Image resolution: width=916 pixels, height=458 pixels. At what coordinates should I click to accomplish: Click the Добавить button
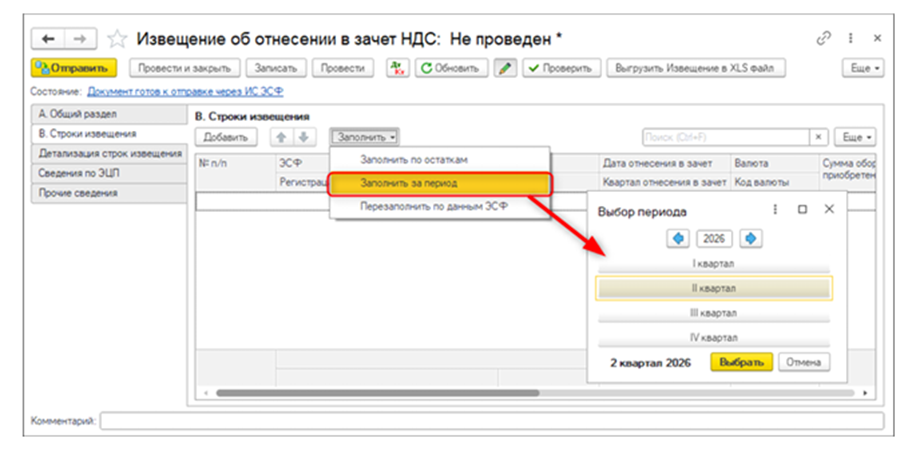tap(225, 137)
